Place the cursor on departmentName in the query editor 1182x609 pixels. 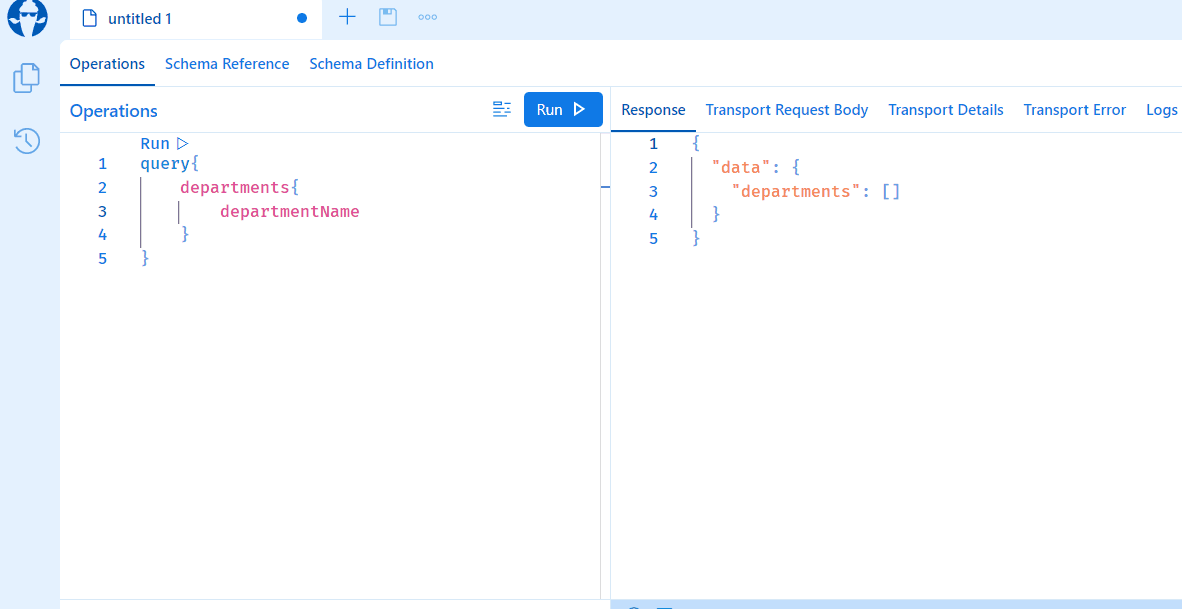[289, 212]
